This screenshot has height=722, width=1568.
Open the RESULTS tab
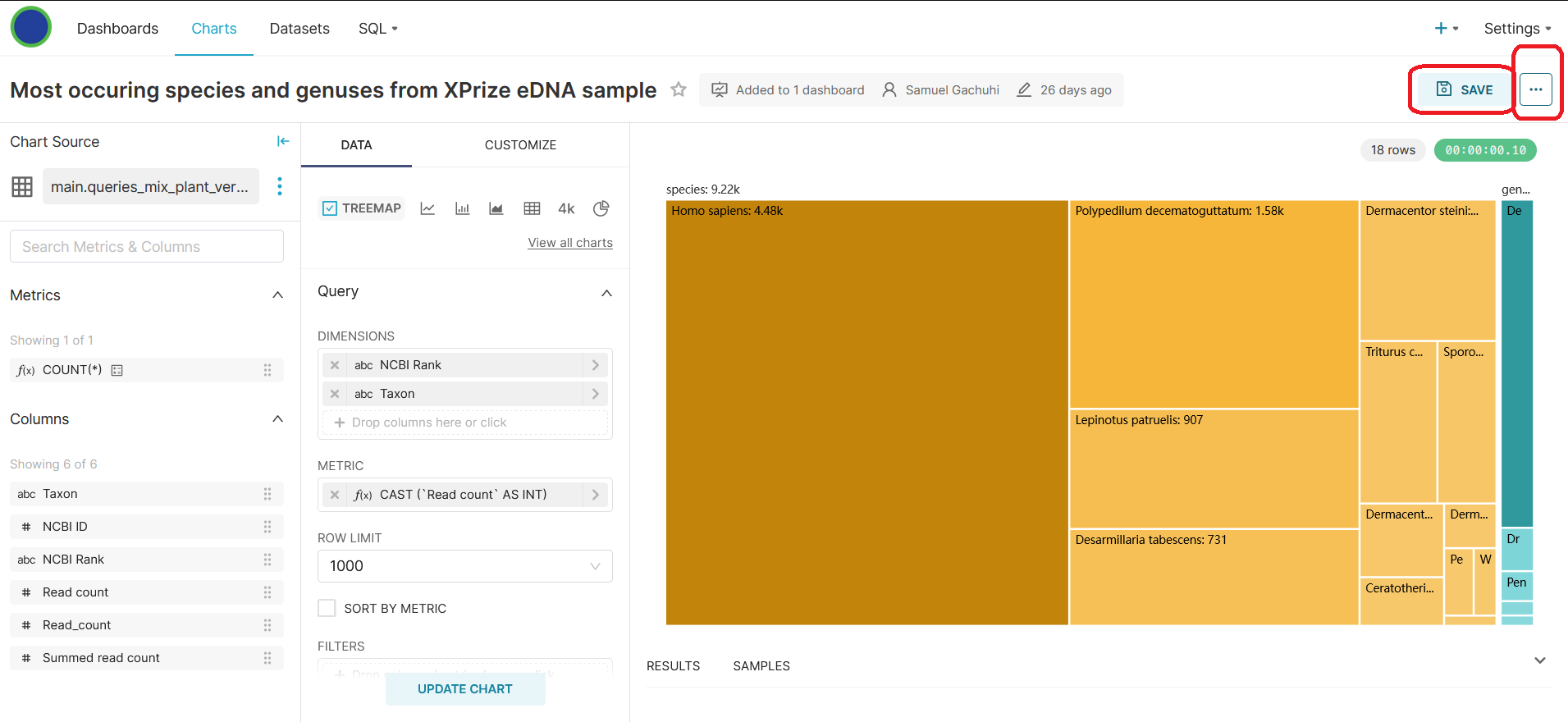[x=673, y=666]
